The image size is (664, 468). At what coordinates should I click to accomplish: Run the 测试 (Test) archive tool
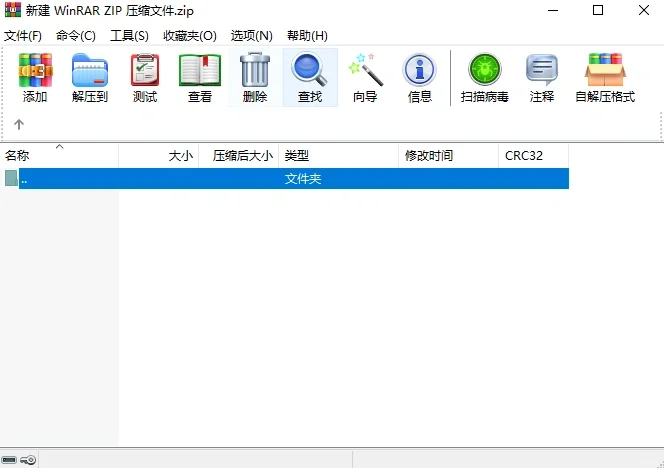click(145, 78)
